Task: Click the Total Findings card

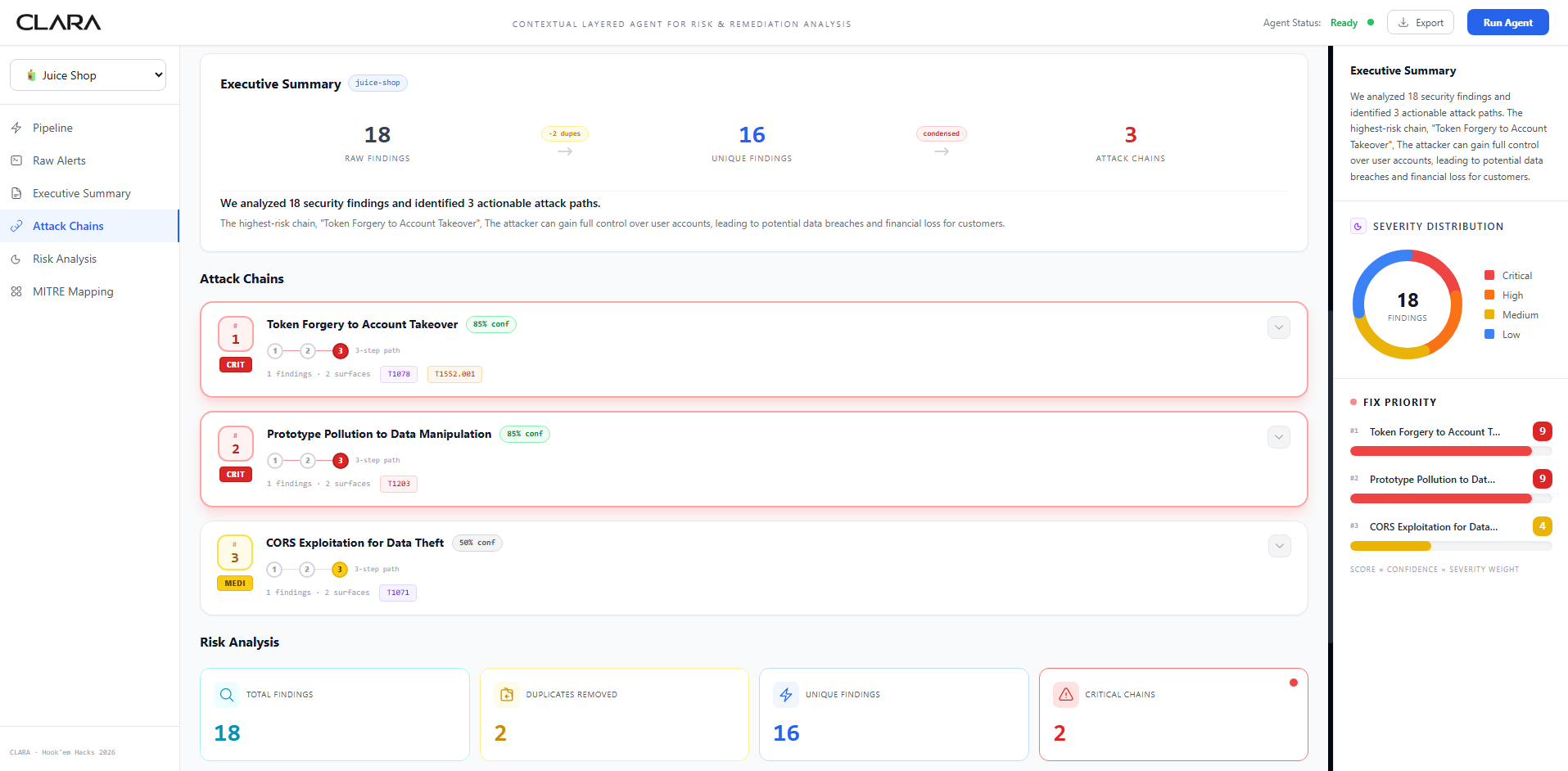Action: (x=335, y=715)
